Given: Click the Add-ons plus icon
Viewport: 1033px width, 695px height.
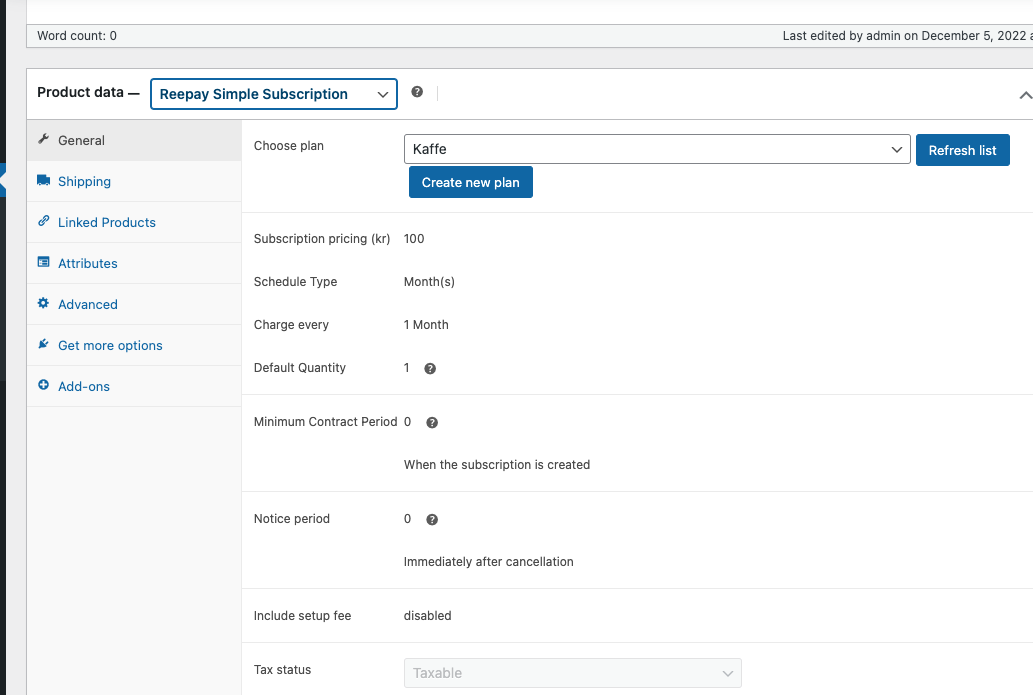Looking at the screenshot, I should [x=44, y=385].
